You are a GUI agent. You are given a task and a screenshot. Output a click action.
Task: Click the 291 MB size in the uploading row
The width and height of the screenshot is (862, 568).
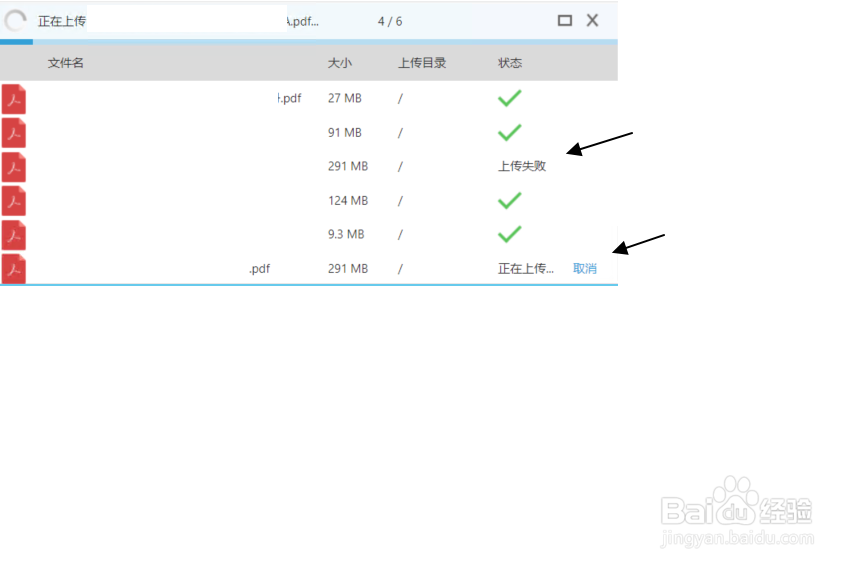[x=348, y=269]
